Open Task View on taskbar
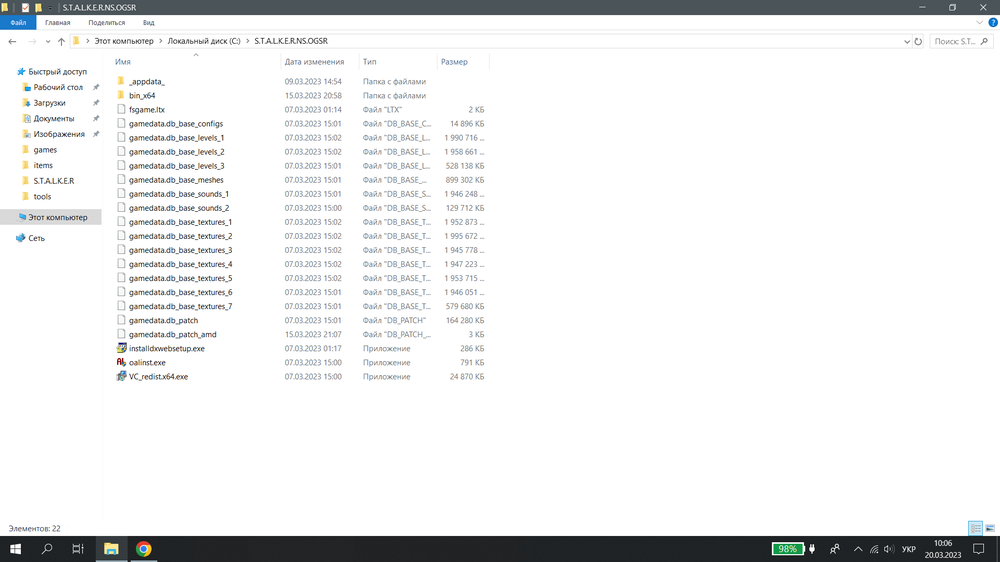1000x562 pixels. click(78, 549)
